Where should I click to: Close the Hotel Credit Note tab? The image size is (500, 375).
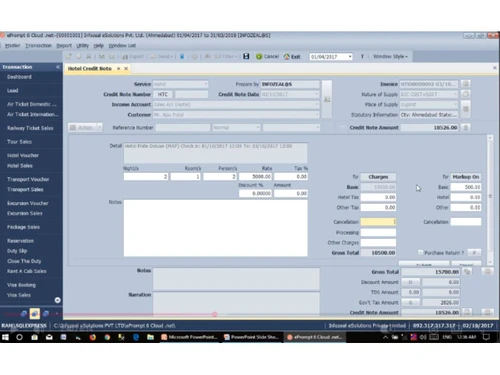click(x=126, y=68)
